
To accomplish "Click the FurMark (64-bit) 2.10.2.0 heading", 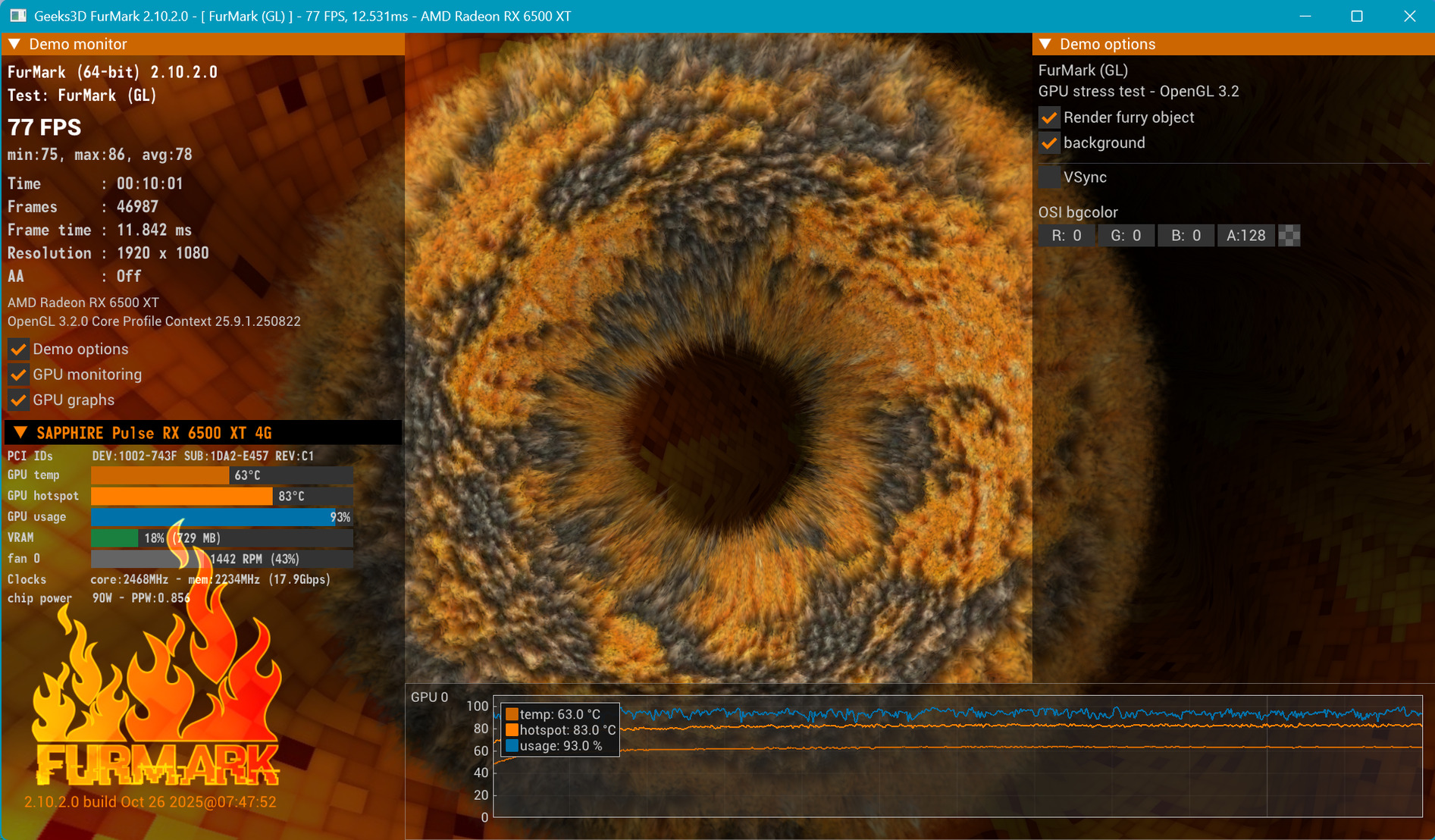I will 112,72.
